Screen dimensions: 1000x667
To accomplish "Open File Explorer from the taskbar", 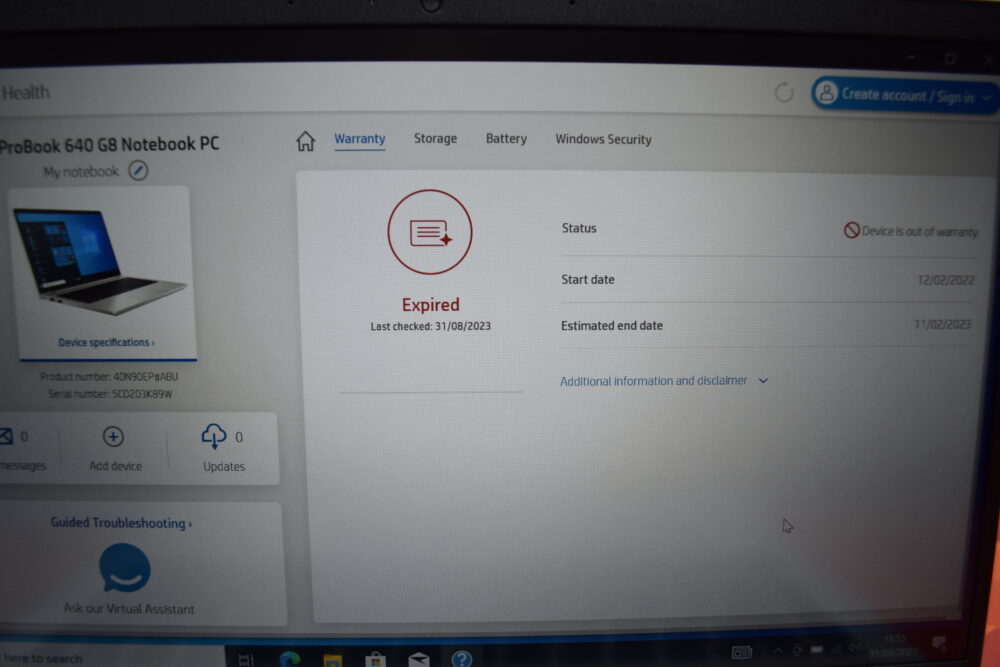I will (x=332, y=660).
